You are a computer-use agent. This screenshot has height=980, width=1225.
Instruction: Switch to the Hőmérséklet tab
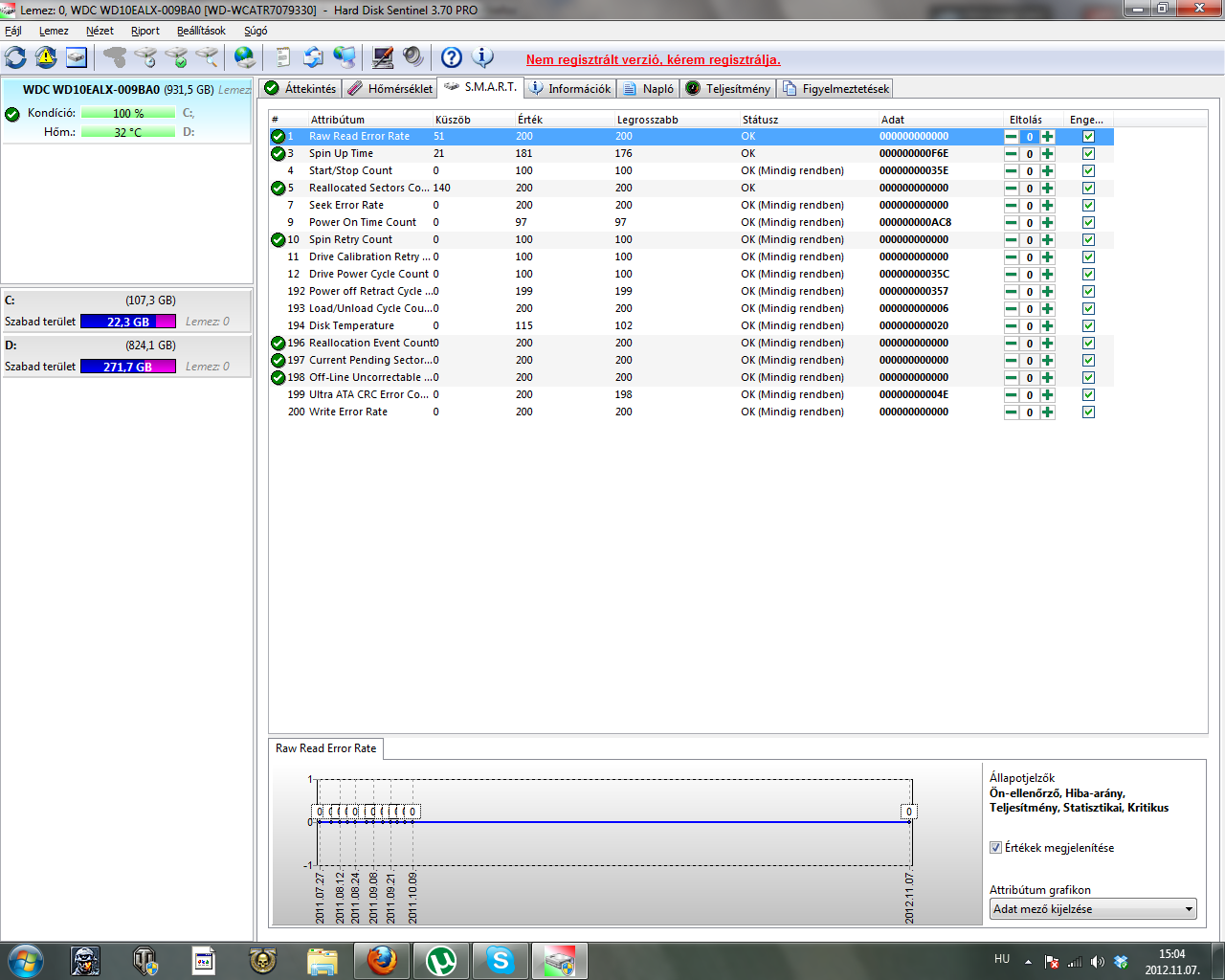pyautogui.click(x=390, y=88)
